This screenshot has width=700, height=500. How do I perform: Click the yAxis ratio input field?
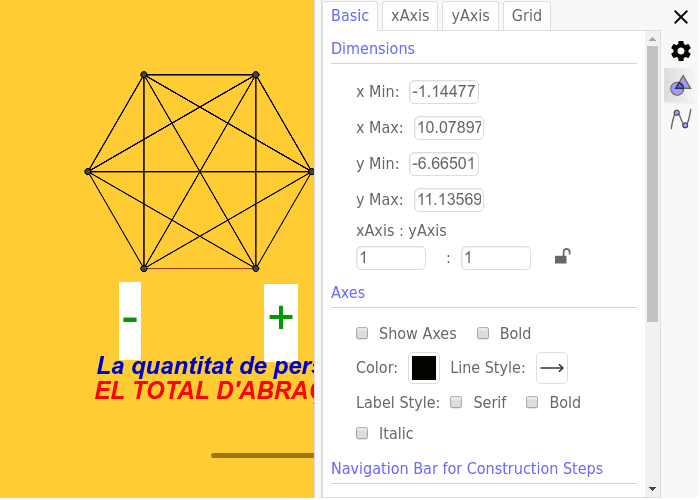pos(496,258)
